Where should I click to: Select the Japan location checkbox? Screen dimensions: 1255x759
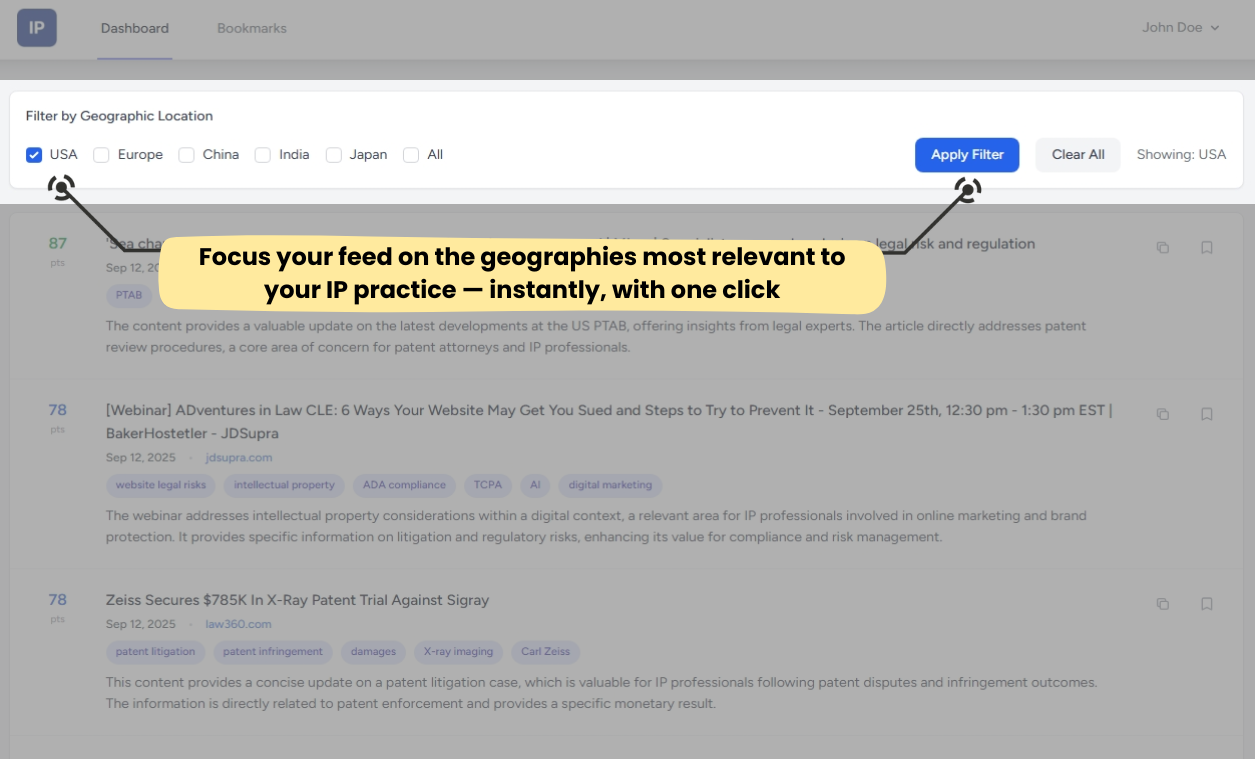(x=333, y=155)
